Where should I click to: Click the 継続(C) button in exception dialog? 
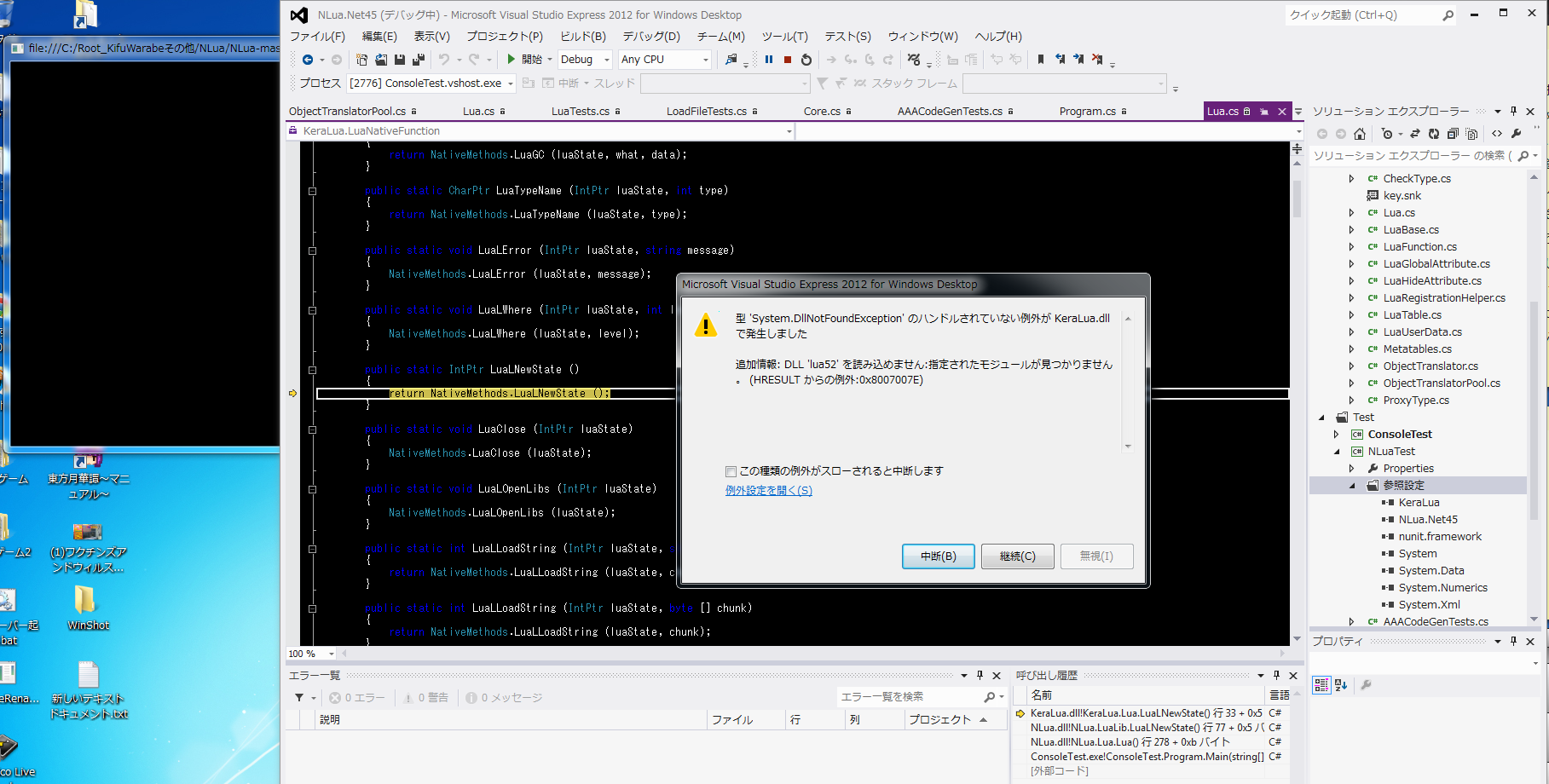click(x=1018, y=556)
